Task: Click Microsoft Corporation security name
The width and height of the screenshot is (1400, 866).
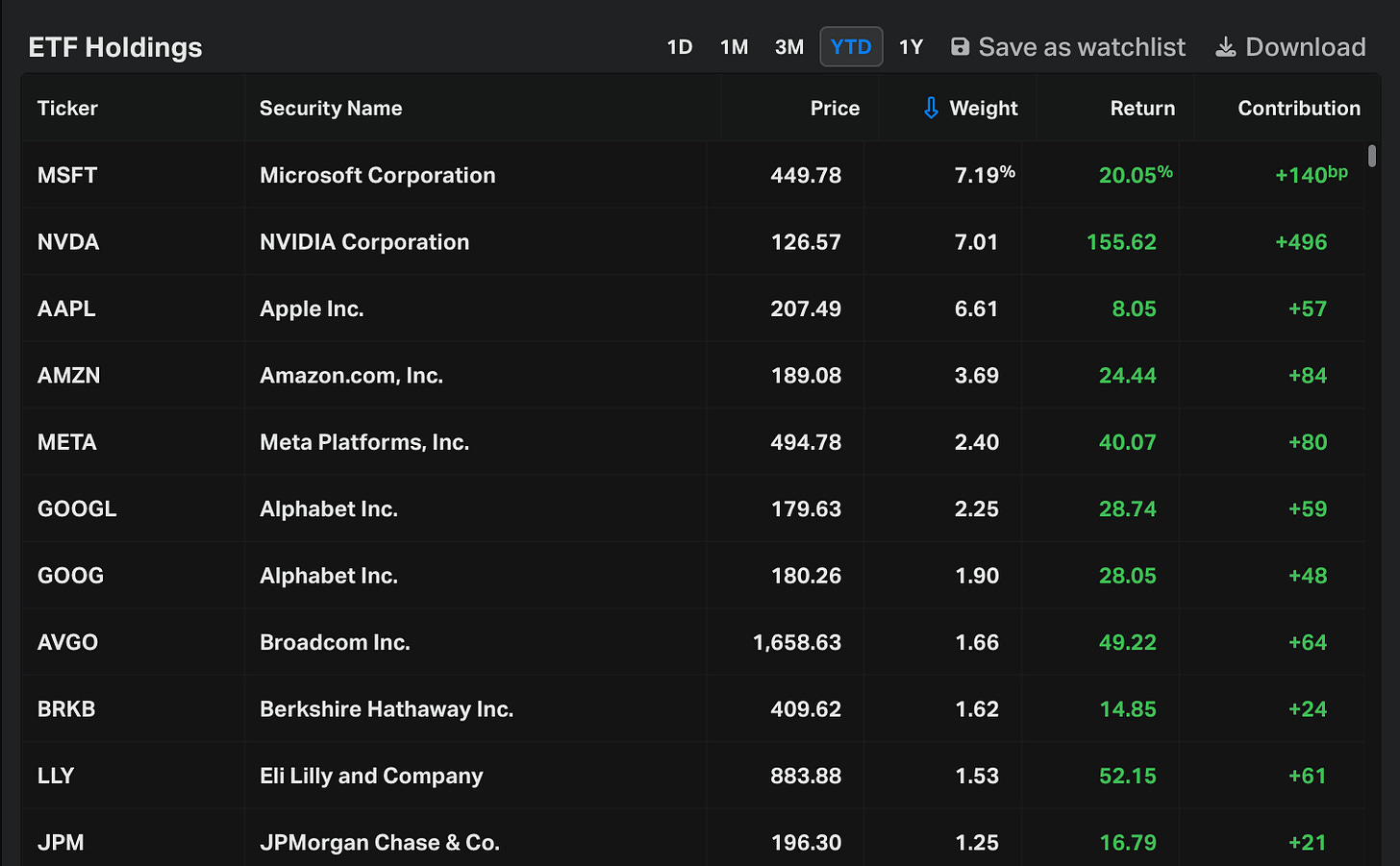Action: (378, 175)
